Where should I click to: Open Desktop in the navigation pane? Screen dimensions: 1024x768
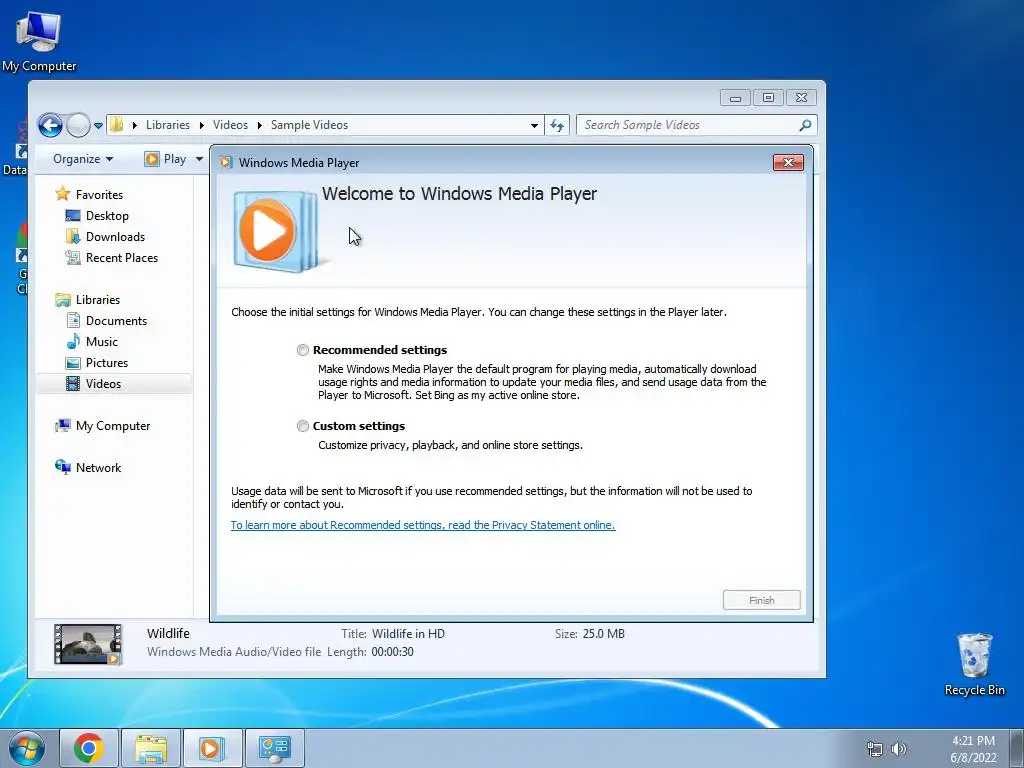(107, 216)
